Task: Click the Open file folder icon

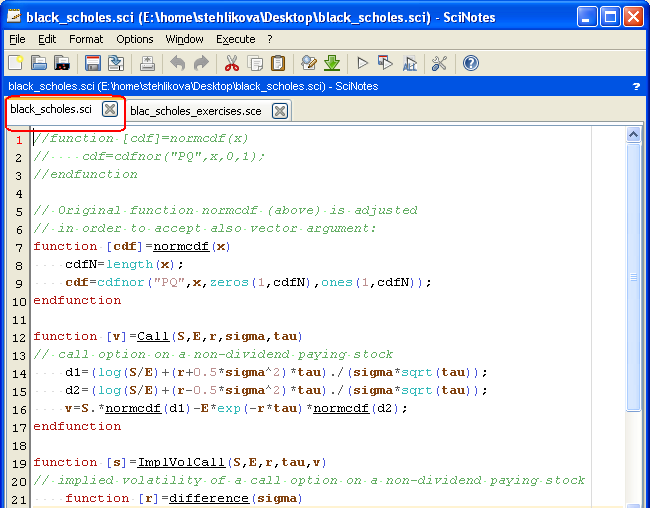Action: 39,63
